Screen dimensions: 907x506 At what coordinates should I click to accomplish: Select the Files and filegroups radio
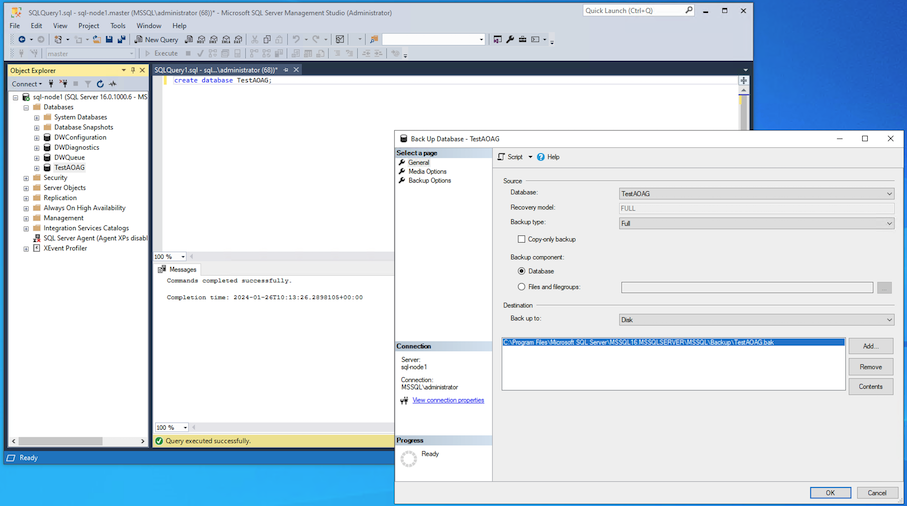[x=521, y=287]
